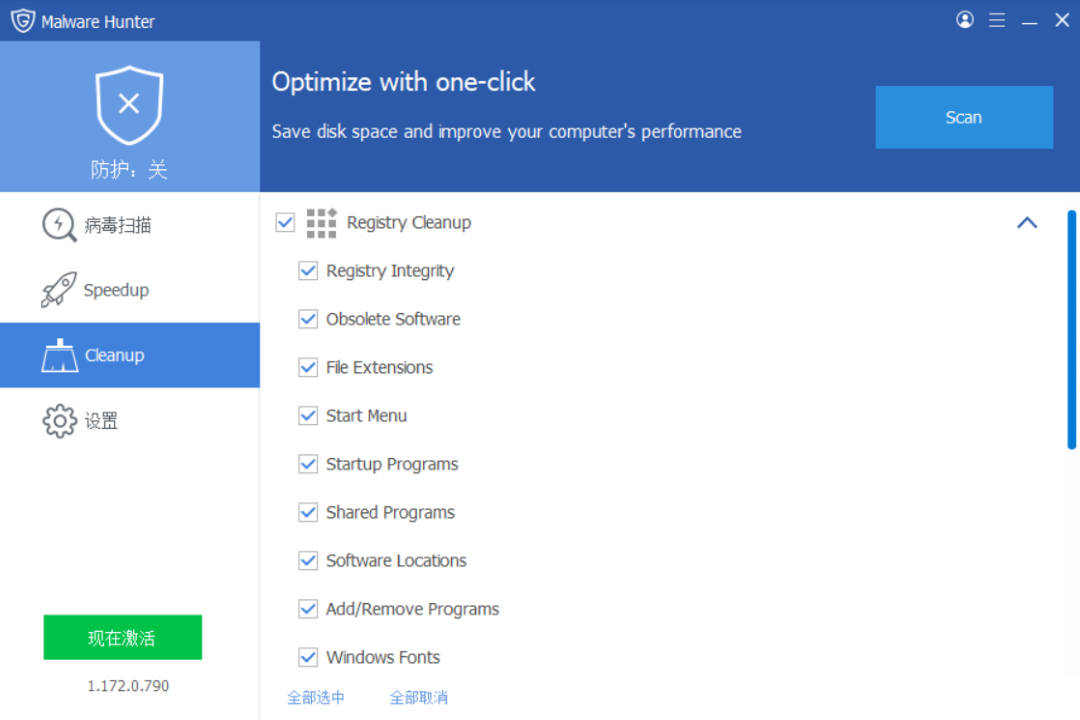Select the broom icon for Cleanup
Screen dimensions: 1080x720
click(59, 354)
